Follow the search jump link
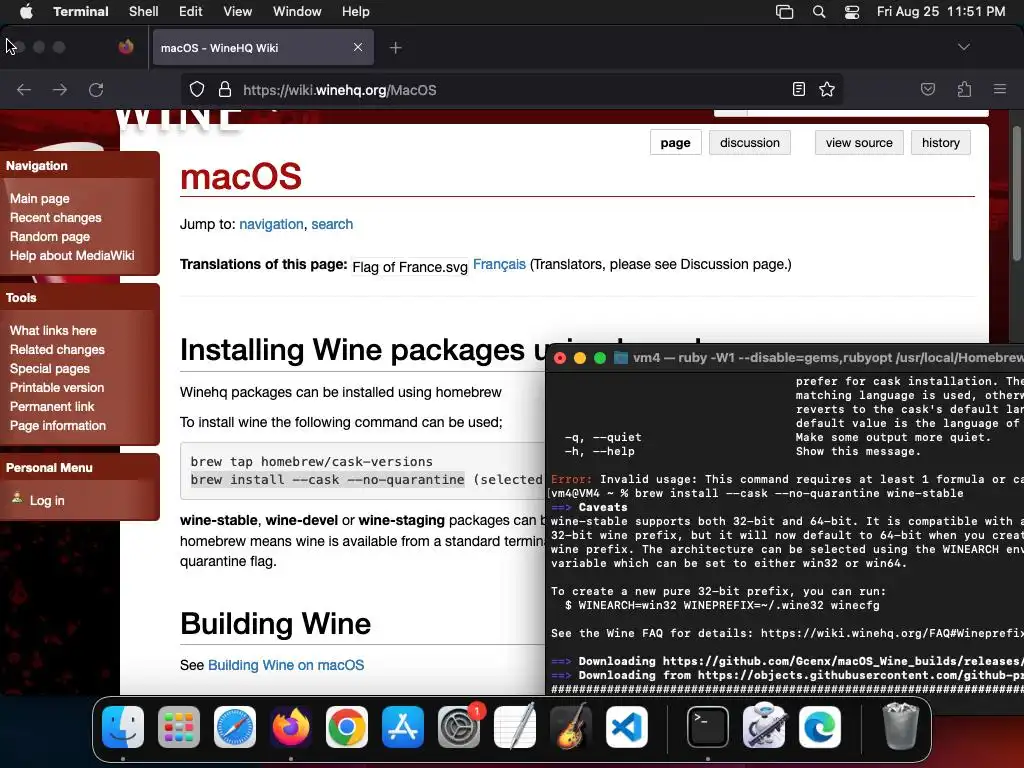The height and width of the screenshot is (768, 1024). coord(332,224)
